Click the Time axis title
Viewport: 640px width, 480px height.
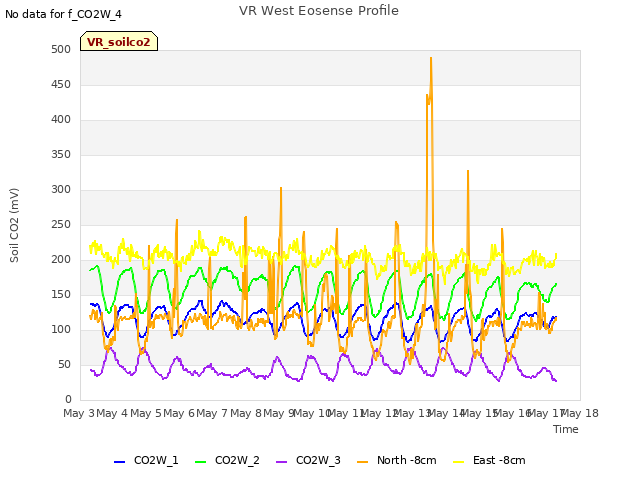point(566,429)
